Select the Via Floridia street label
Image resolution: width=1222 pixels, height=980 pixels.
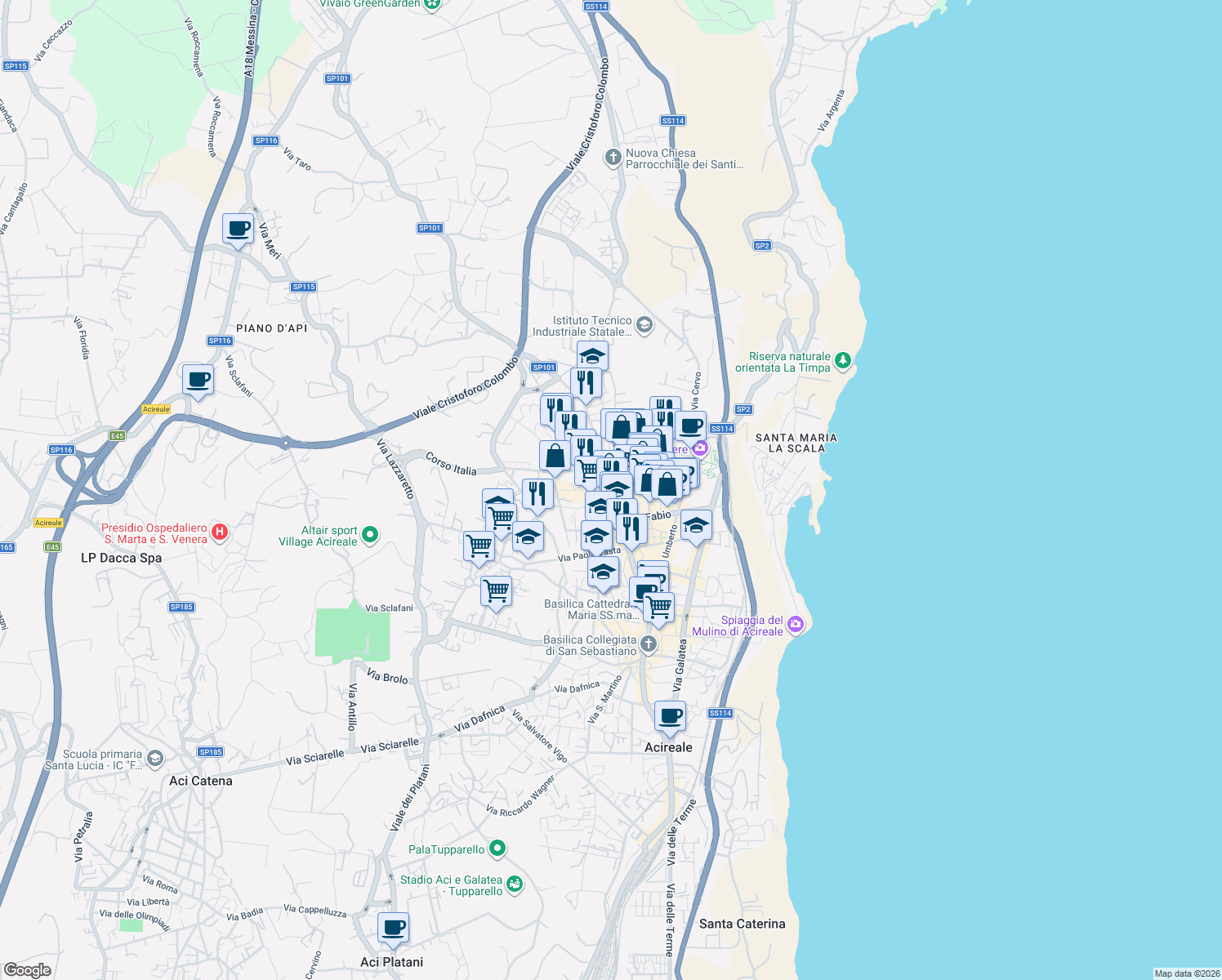click(82, 338)
